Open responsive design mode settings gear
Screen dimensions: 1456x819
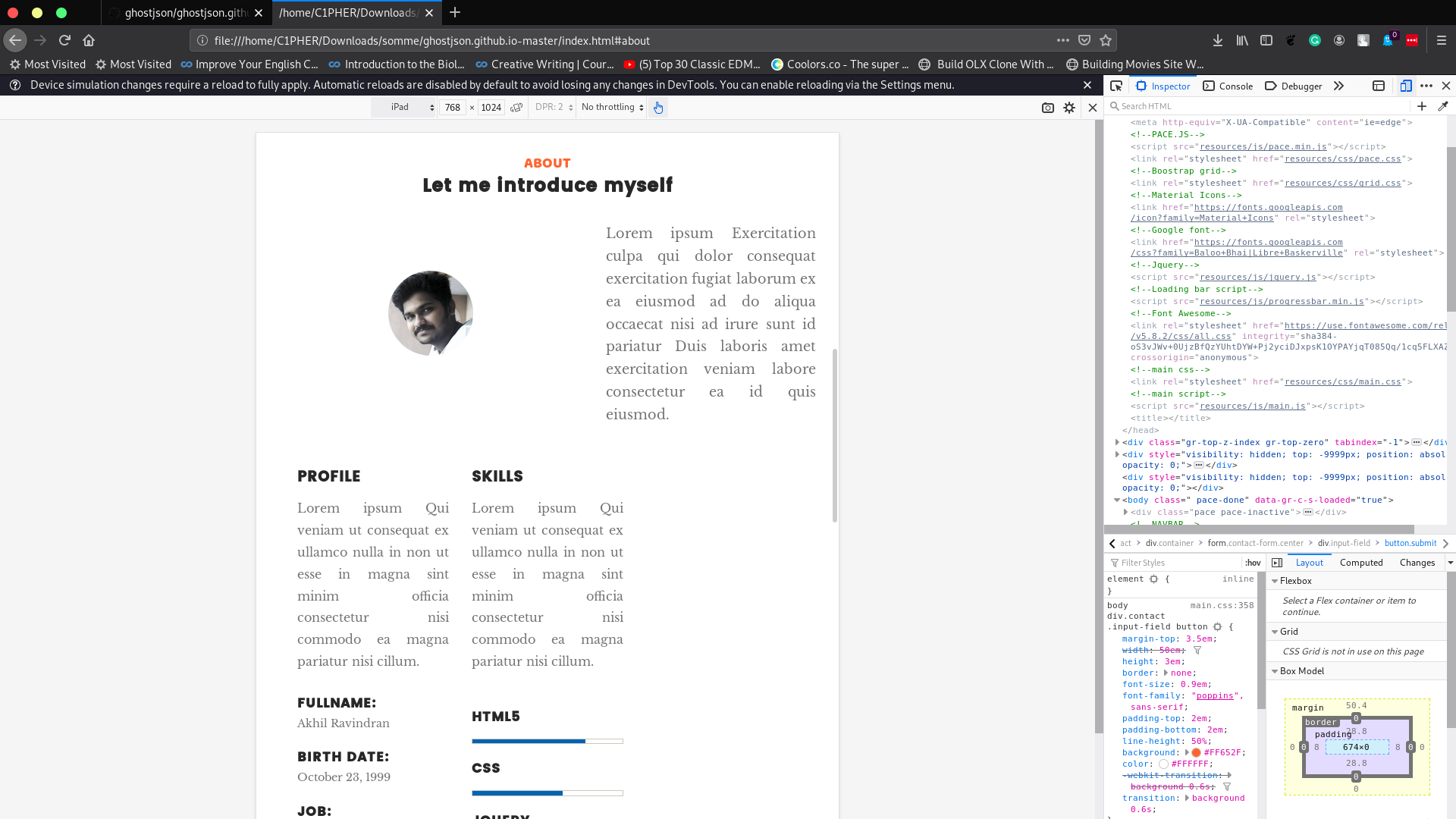pyautogui.click(x=1068, y=107)
